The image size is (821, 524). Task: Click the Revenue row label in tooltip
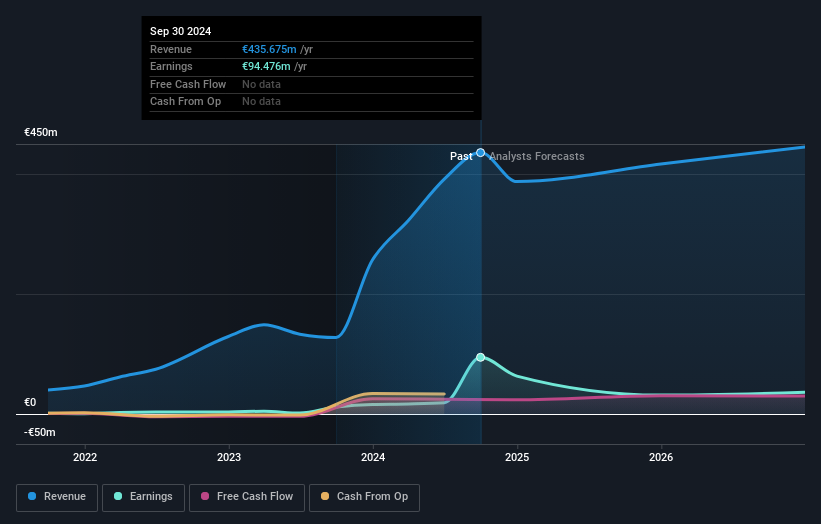(171, 49)
